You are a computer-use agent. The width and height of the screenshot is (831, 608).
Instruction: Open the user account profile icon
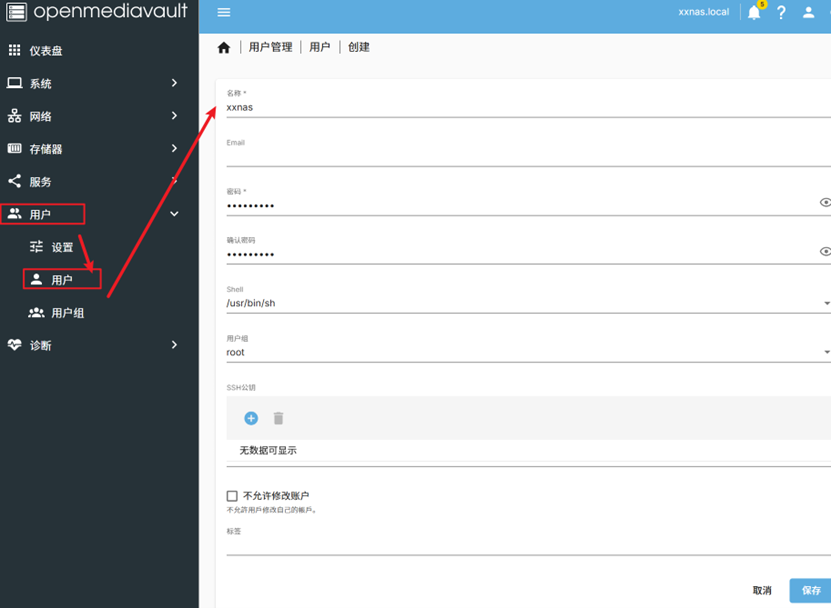pos(809,13)
